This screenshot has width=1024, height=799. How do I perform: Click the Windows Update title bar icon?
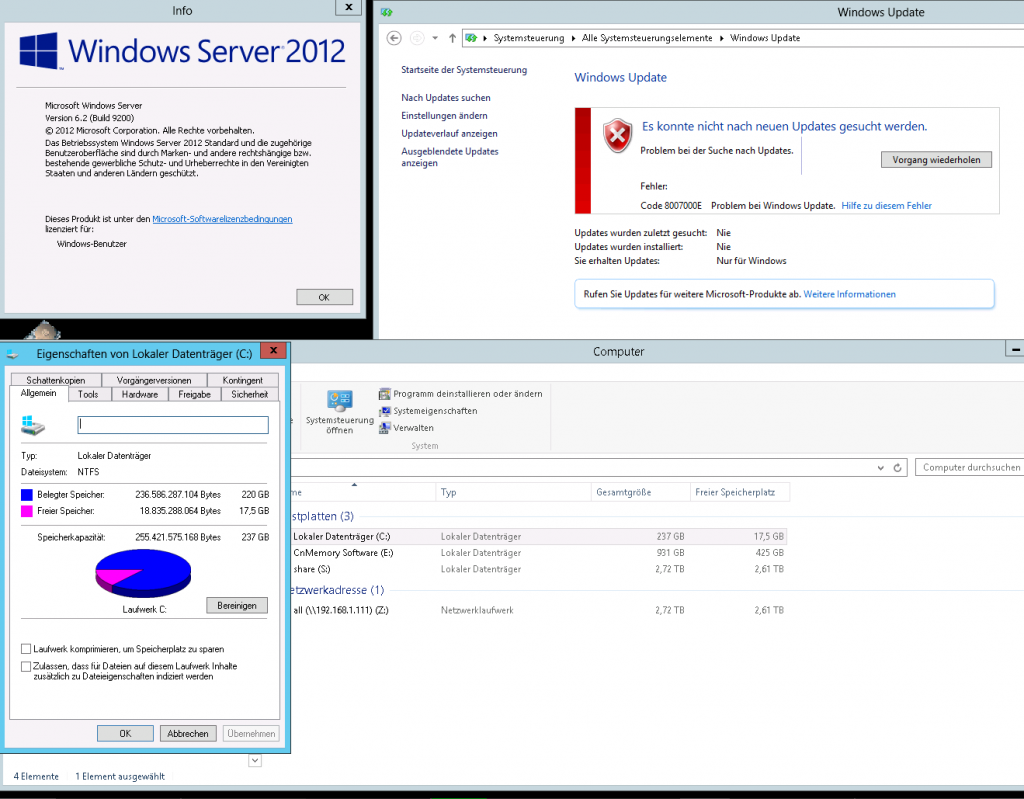coord(387,12)
